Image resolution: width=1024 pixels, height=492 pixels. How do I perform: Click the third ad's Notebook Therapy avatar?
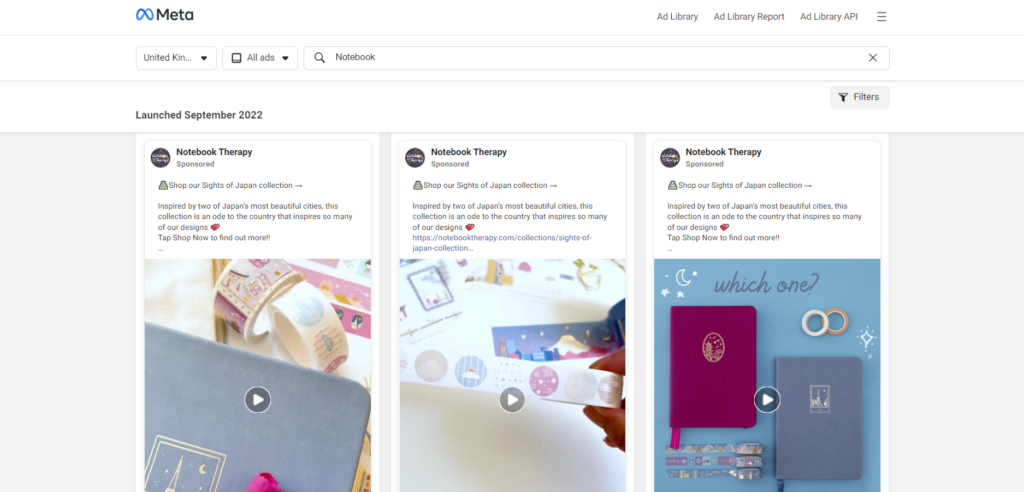tap(670, 157)
